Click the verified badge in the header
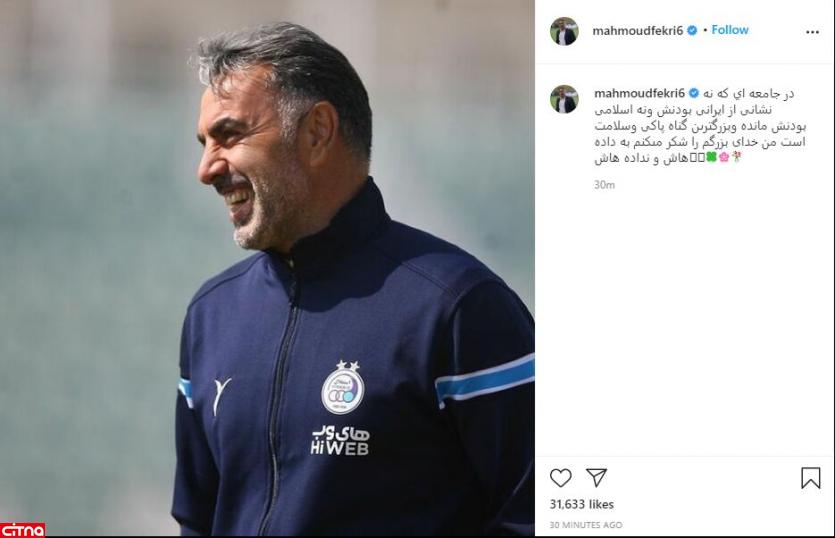Viewport: 835px width, 538px height. point(692,30)
